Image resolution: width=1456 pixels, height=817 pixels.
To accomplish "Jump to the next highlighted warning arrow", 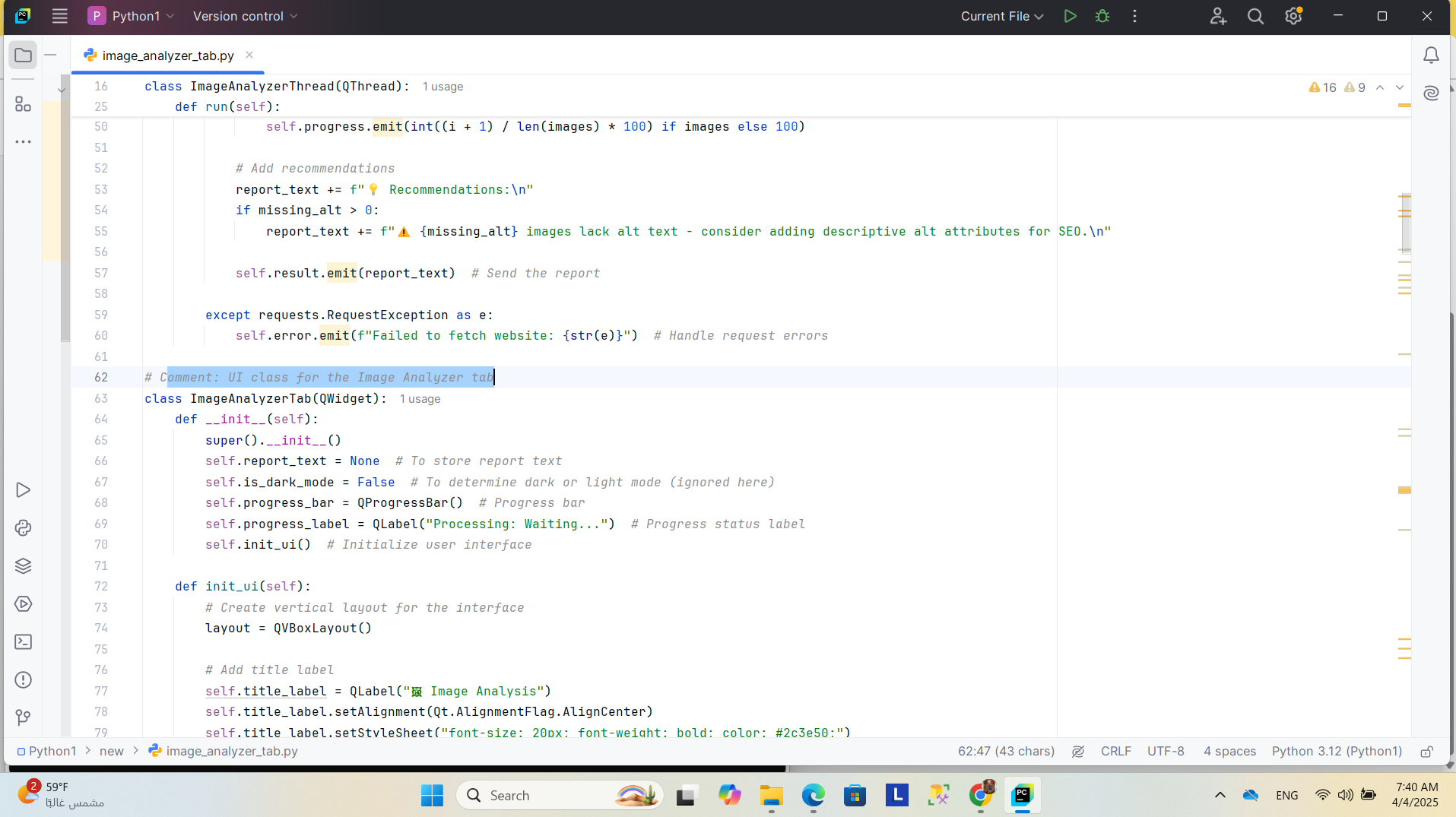I will click(x=1400, y=87).
